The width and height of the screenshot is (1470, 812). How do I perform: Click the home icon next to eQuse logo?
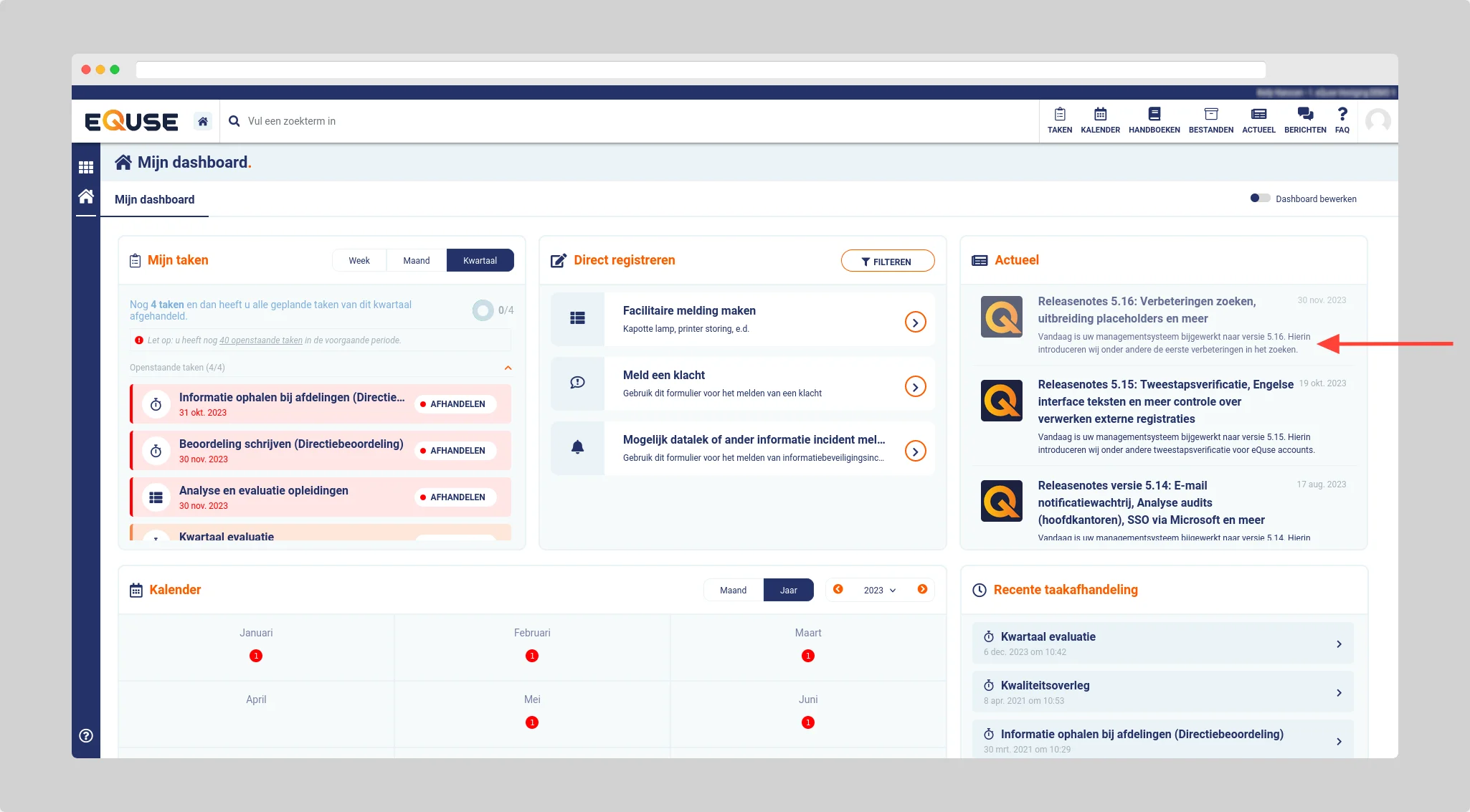tap(203, 121)
